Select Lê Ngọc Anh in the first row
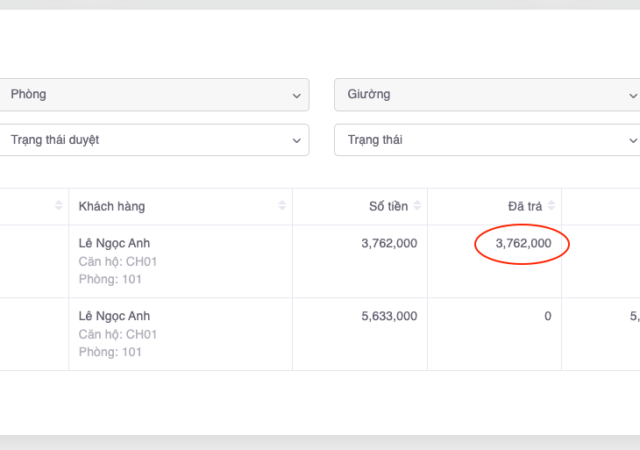640x450 pixels. click(x=114, y=243)
